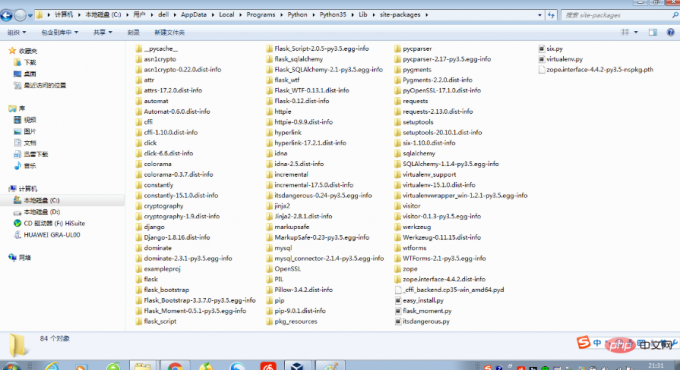Click Chrome icon in the taskbar
This screenshot has width=680, height=370.
click(175, 366)
